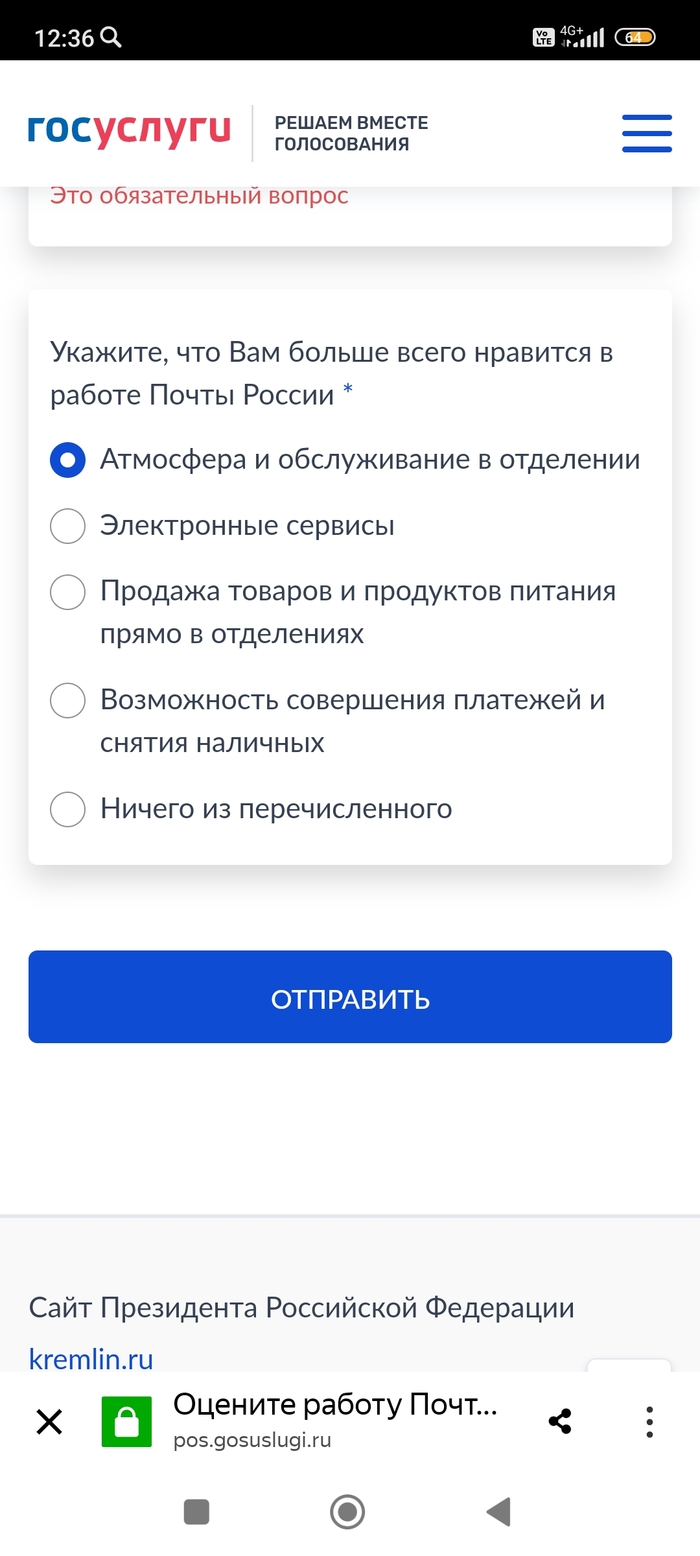Tap the pos.gosuslugi.ru page title bar
700x1556 pixels.
(335, 1420)
